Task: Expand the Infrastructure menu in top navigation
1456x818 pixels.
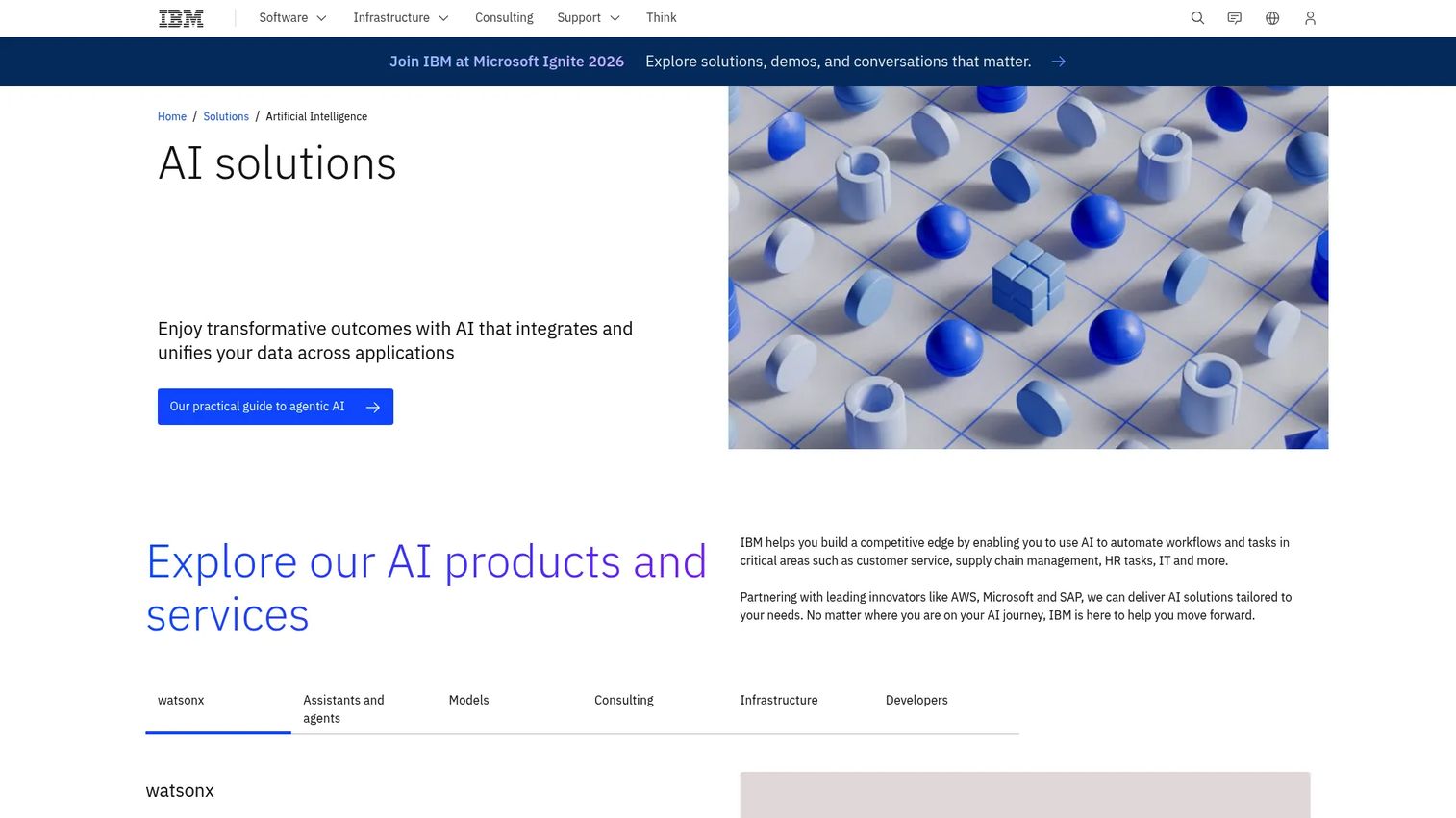Action: click(401, 18)
